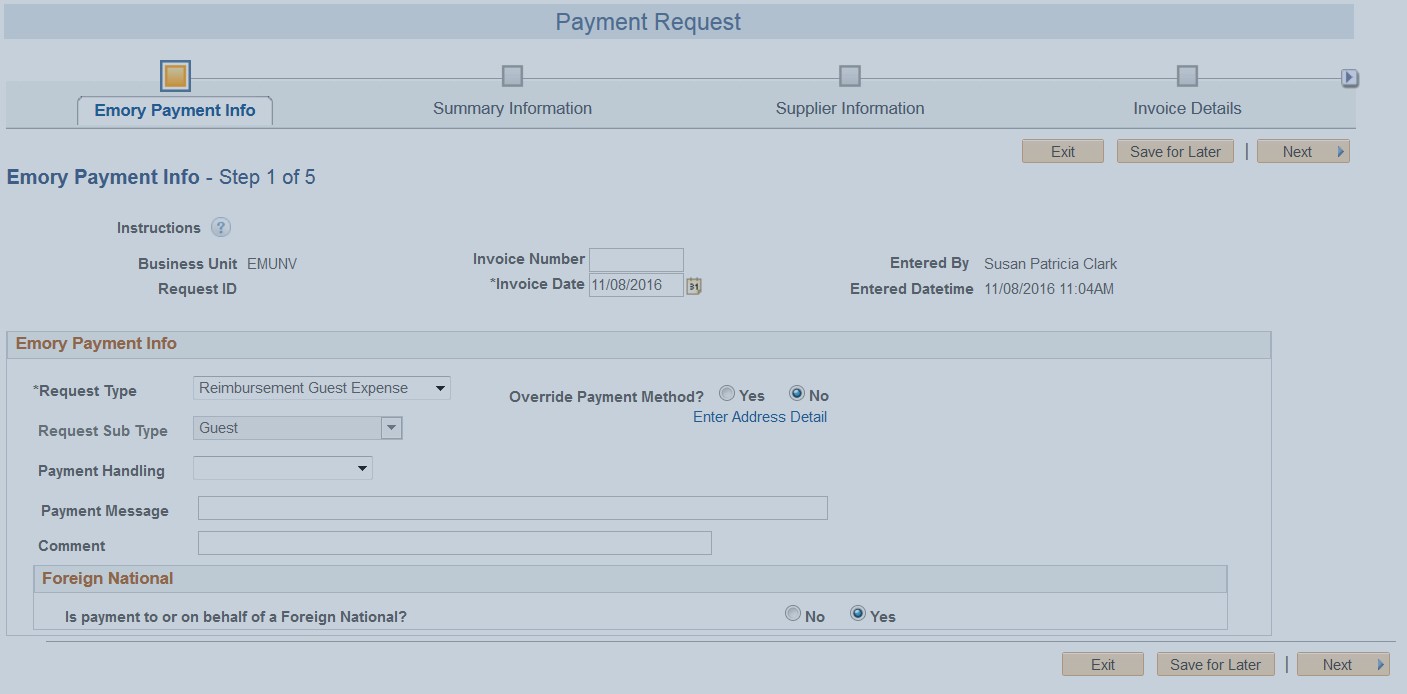Select Yes for Override Payment Method
Image resolution: width=1407 pixels, height=694 pixels.
point(727,393)
